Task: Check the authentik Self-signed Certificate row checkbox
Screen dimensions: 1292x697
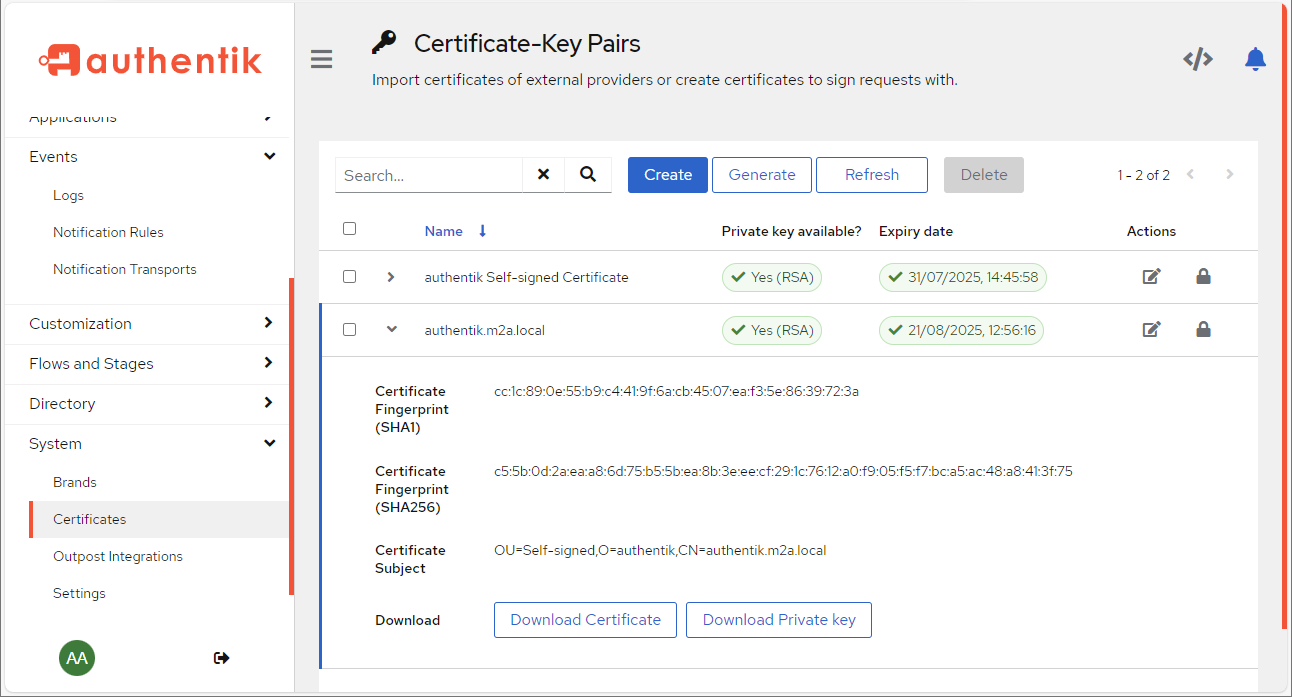Action: (x=349, y=277)
